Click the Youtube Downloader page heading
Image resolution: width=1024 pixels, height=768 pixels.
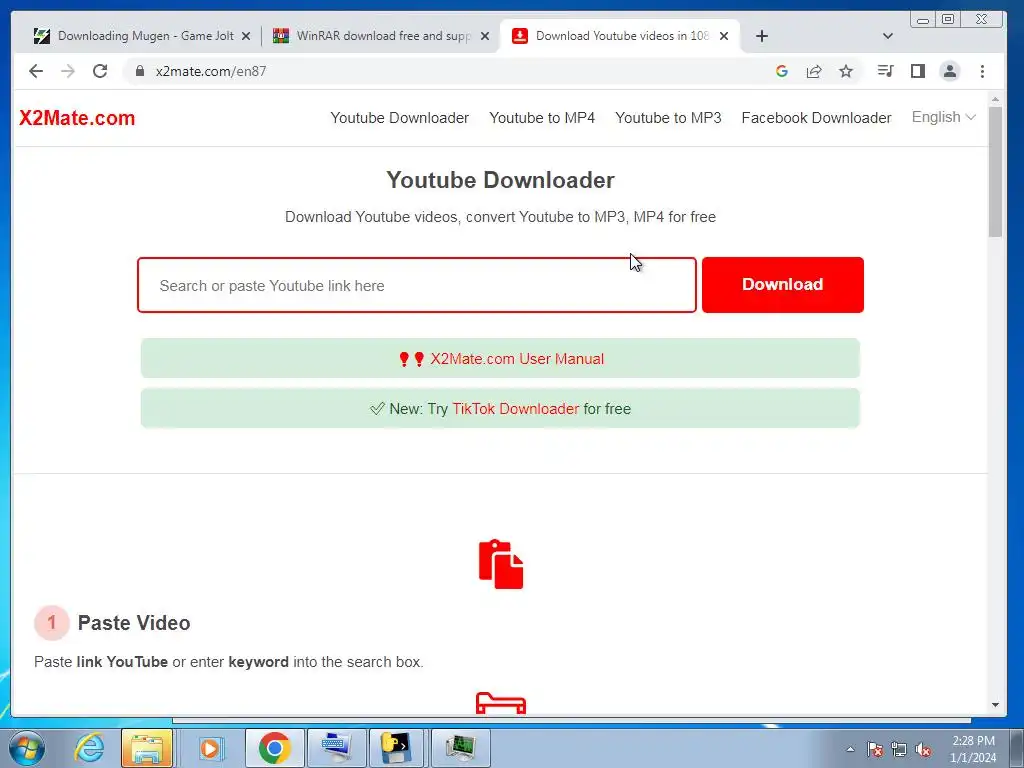tap(500, 180)
